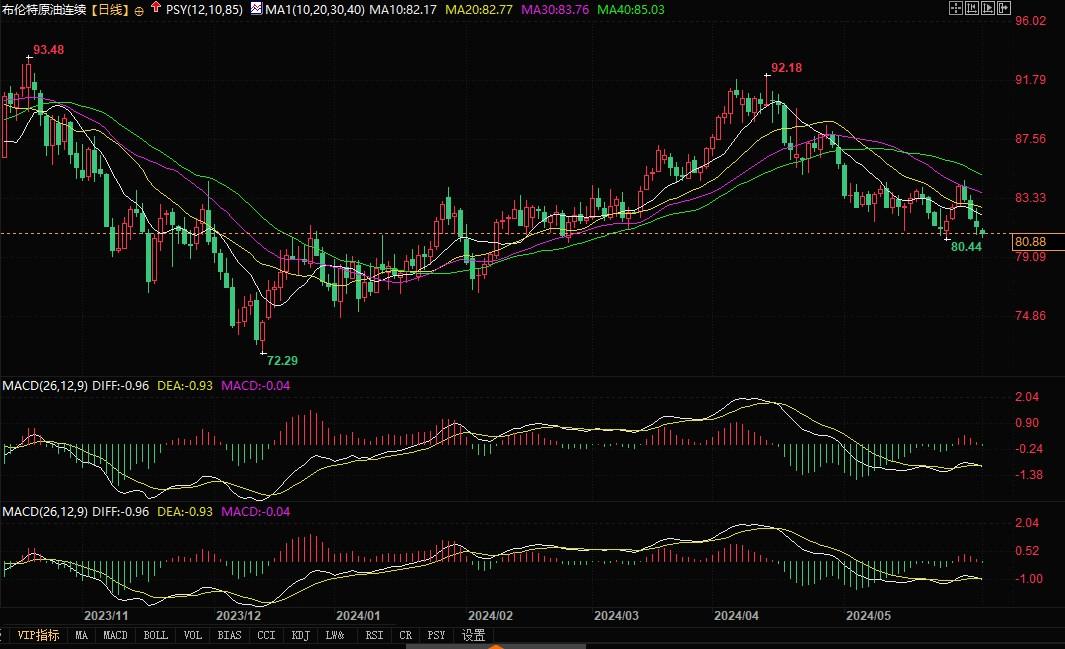Image resolution: width=1065 pixels, height=649 pixels.
Task: Click the circled minus icon after 日线
Action: point(138,10)
